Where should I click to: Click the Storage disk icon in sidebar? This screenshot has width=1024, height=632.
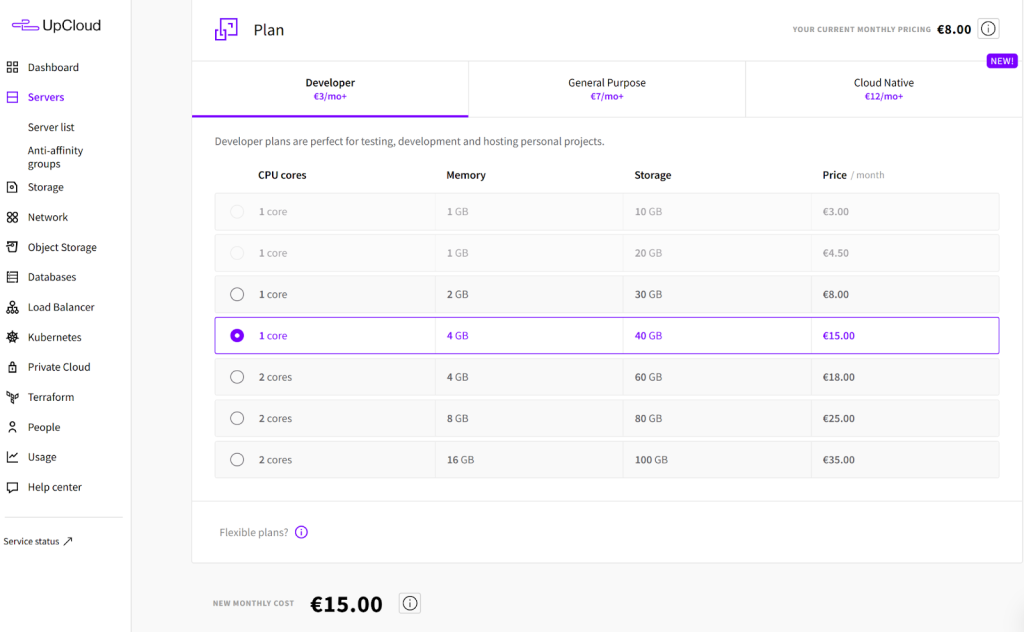click(x=12, y=187)
